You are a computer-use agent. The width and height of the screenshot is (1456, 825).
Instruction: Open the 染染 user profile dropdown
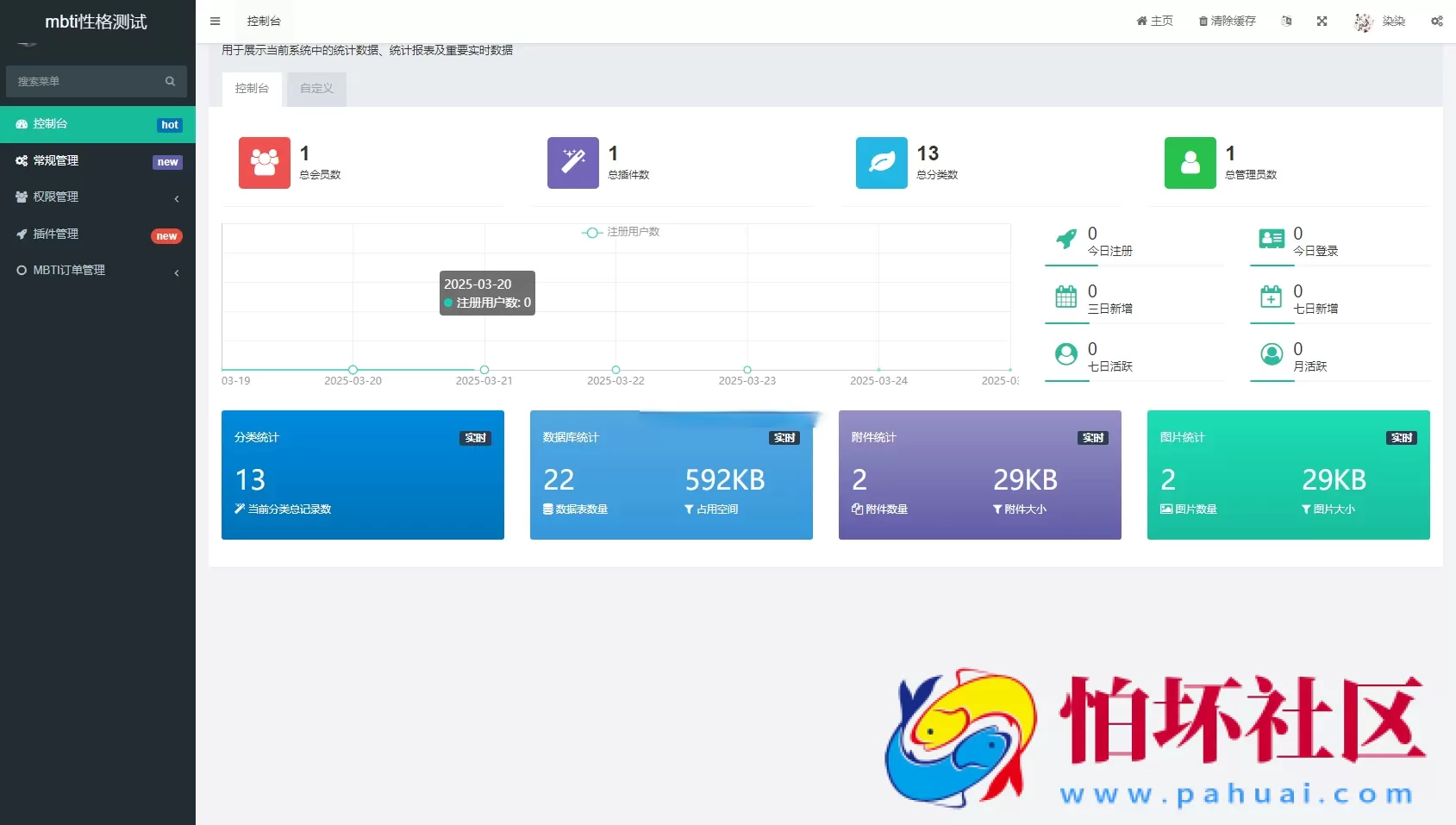tap(1380, 22)
